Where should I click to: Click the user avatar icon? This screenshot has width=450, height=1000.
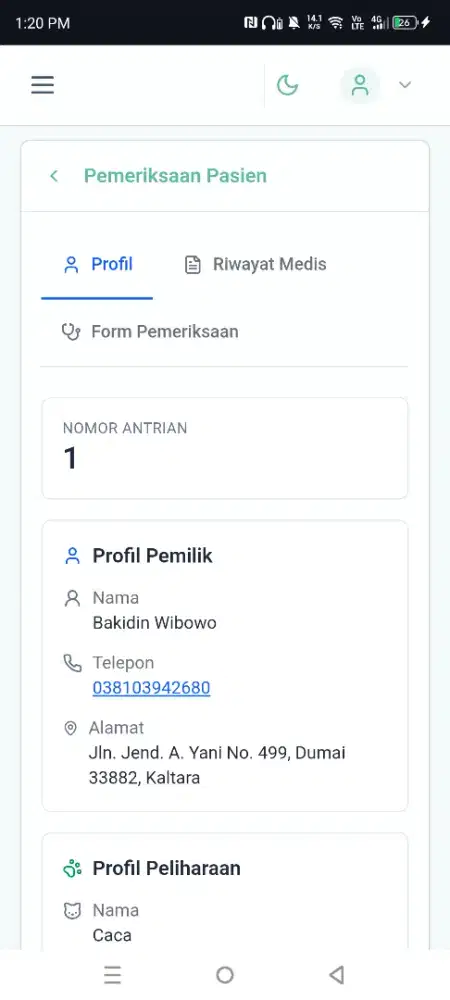point(360,85)
